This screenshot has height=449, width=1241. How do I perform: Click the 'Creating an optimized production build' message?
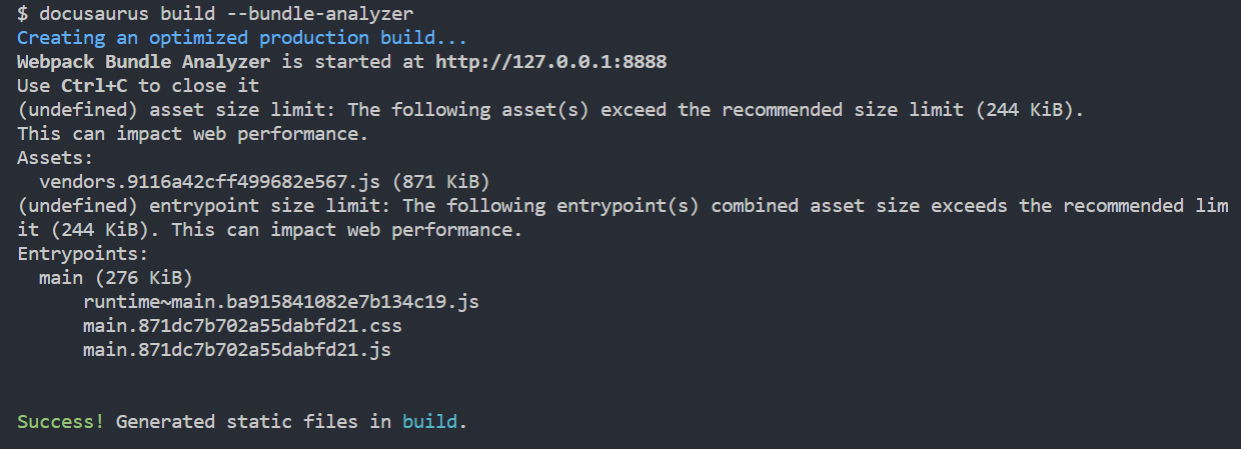click(242, 38)
